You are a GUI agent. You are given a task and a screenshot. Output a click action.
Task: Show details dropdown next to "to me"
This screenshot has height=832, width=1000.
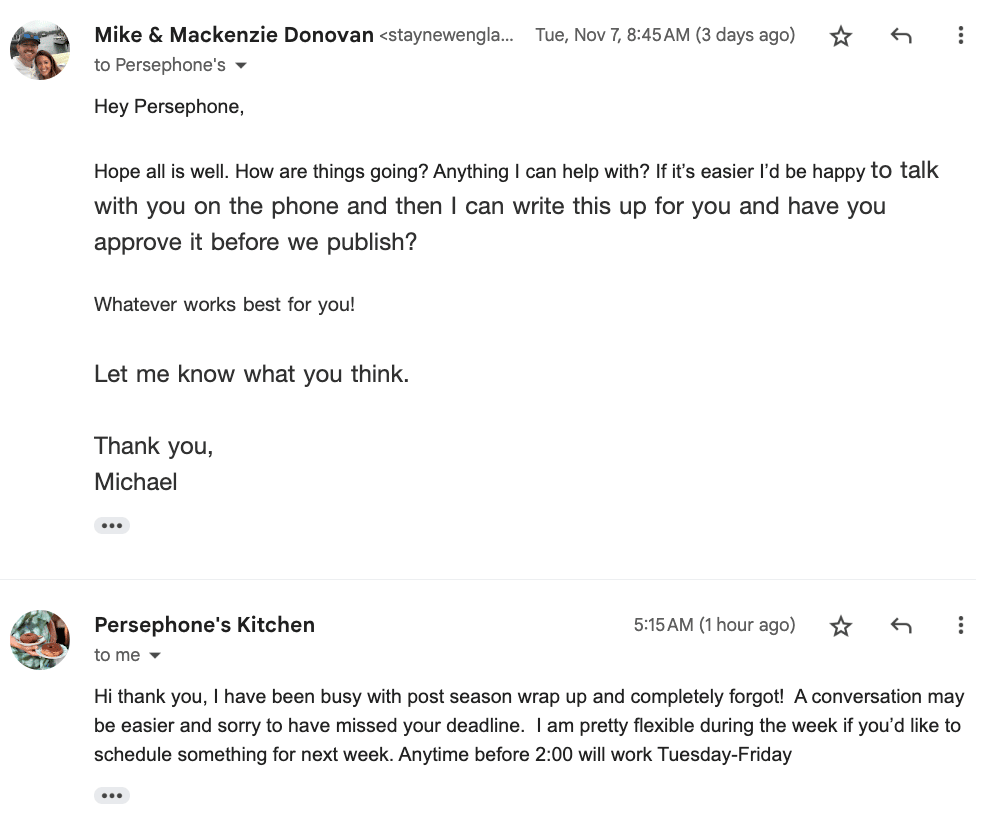155,656
